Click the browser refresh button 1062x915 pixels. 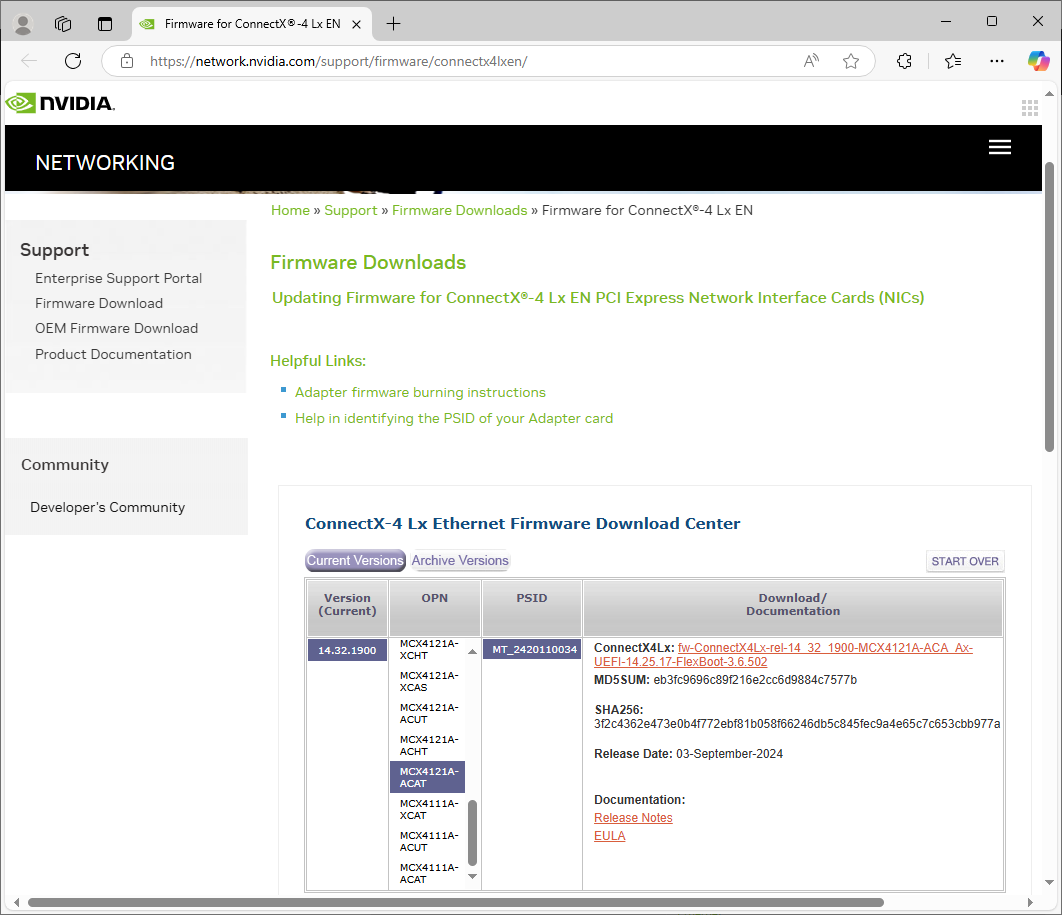pos(73,61)
